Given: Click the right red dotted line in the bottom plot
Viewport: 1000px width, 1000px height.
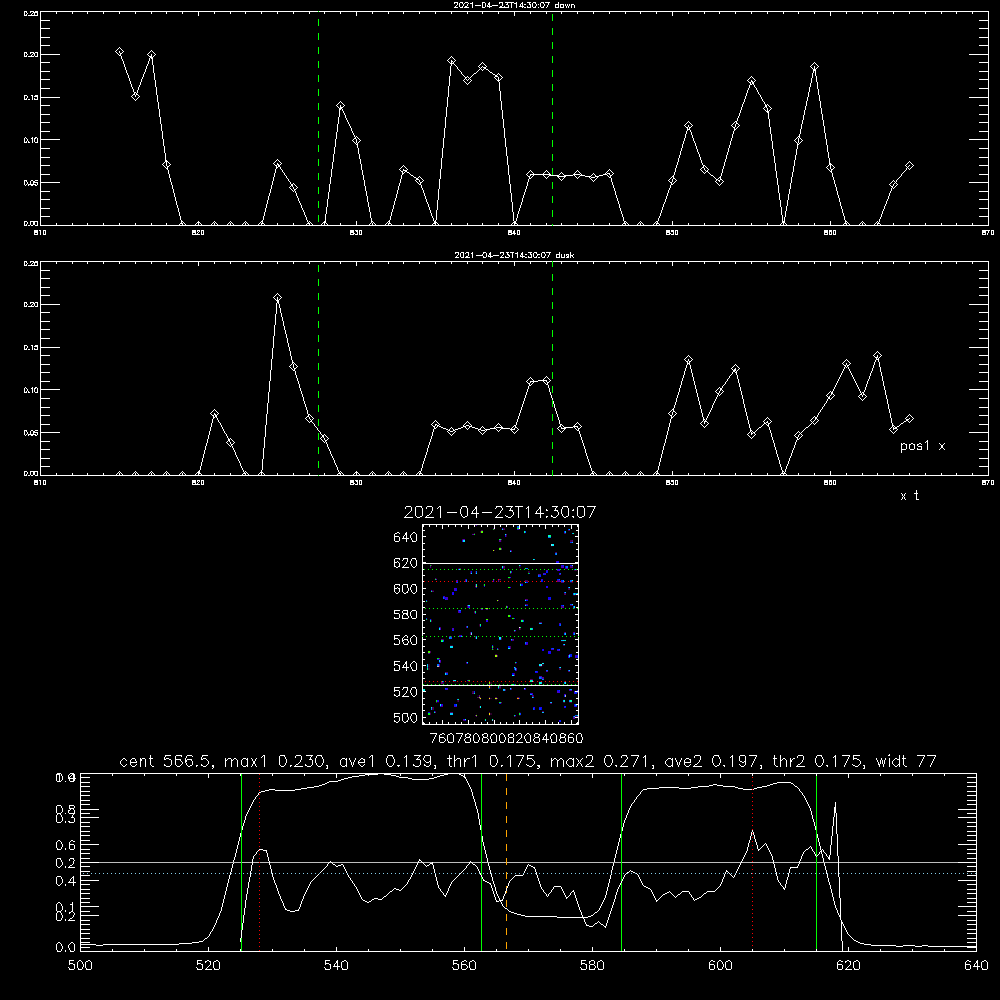Looking at the screenshot, I should pos(753,861).
